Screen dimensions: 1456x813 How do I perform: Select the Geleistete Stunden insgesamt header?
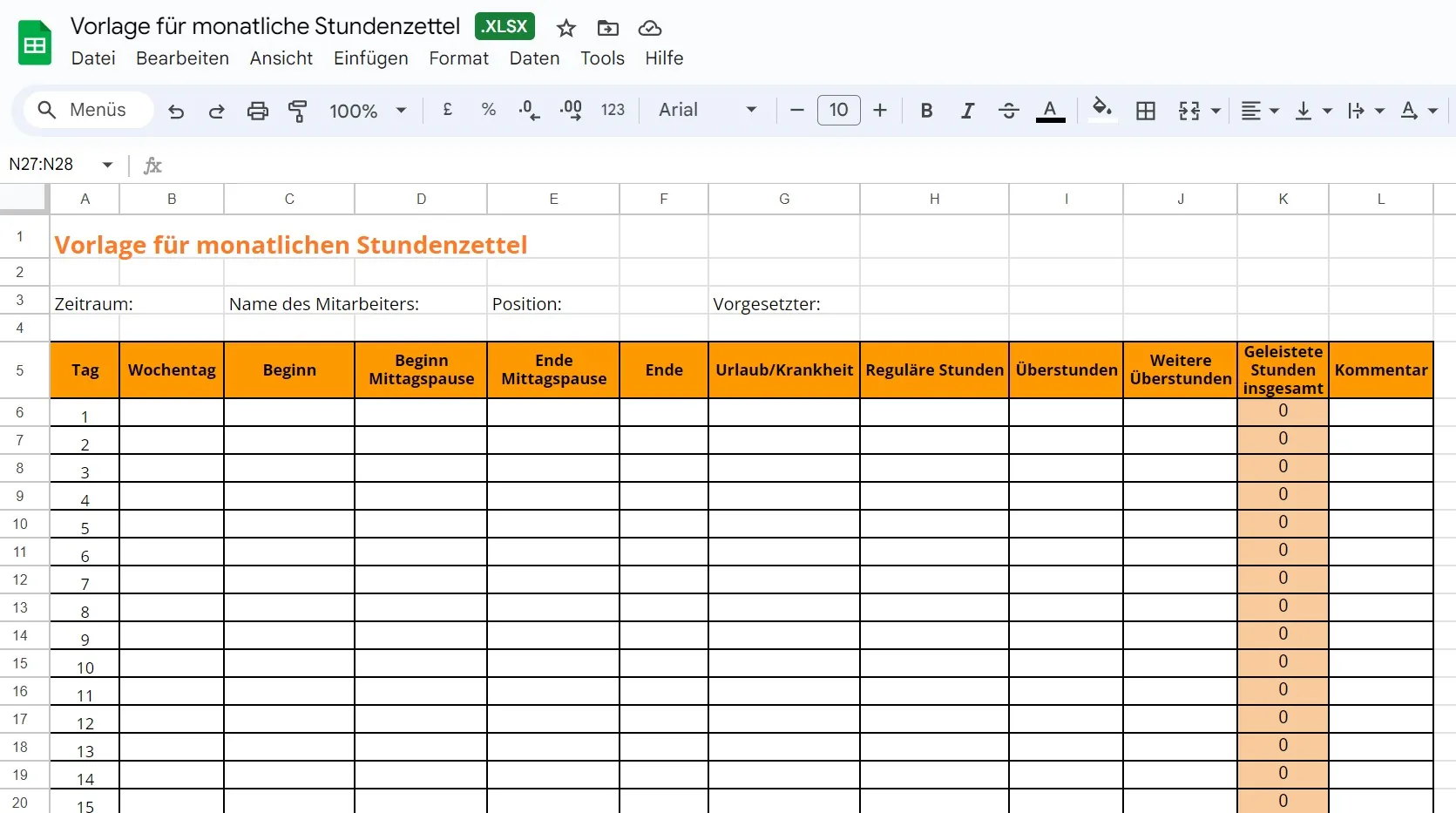coord(1283,370)
